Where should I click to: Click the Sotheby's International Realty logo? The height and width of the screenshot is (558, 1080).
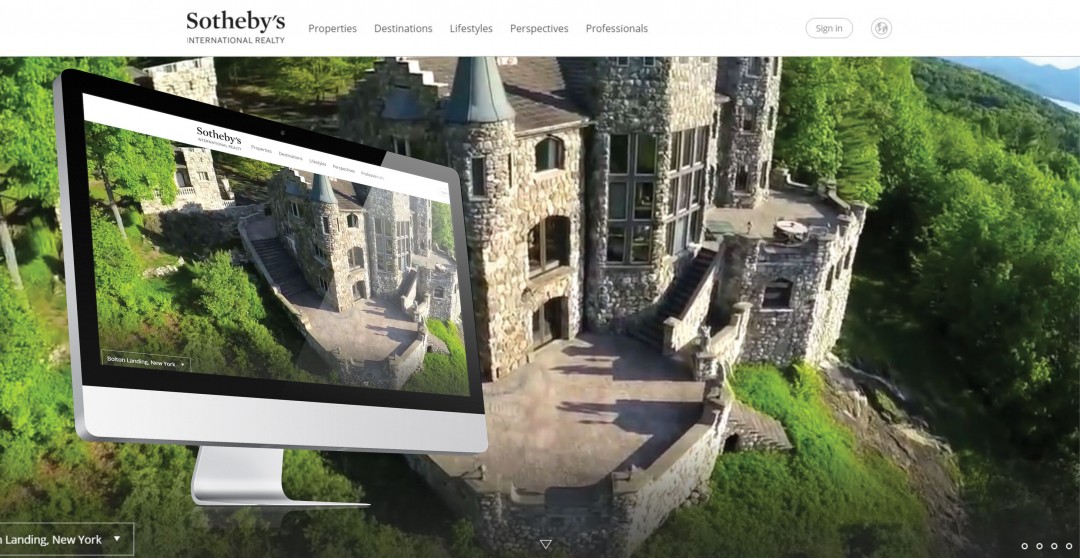click(236, 28)
